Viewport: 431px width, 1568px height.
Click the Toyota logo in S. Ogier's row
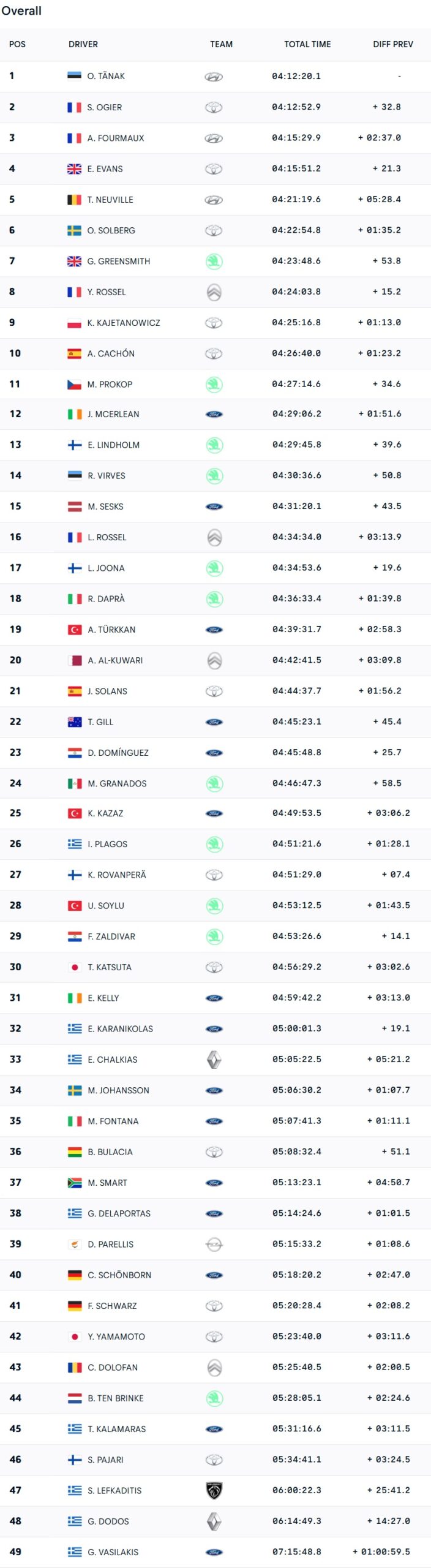point(214,108)
